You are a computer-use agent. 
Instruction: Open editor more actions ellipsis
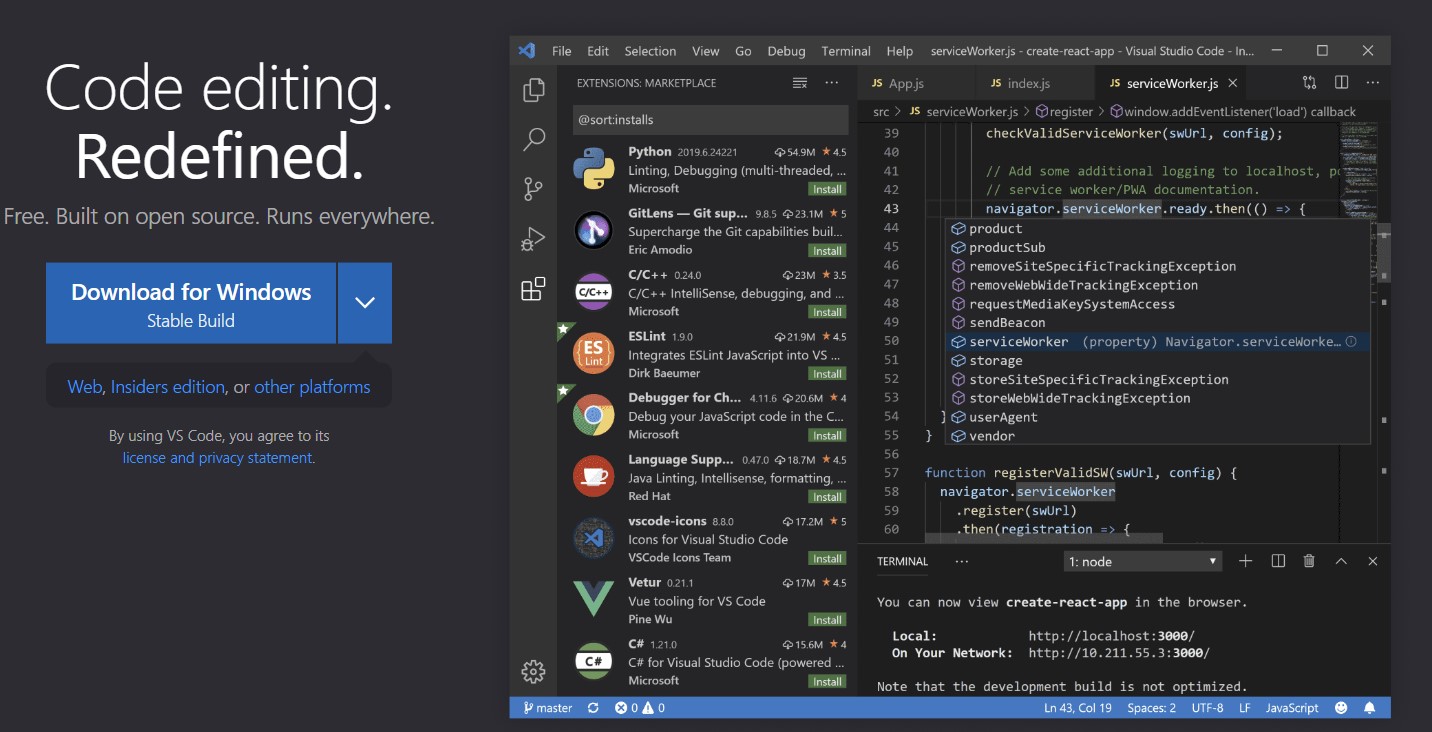(x=1373, y=83)
